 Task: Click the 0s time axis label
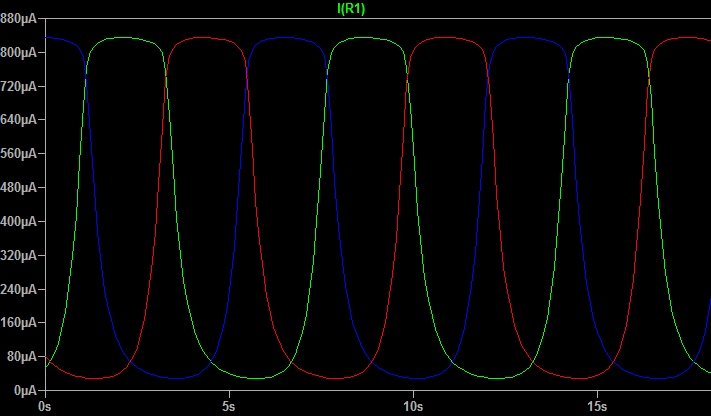click(44, 407)
